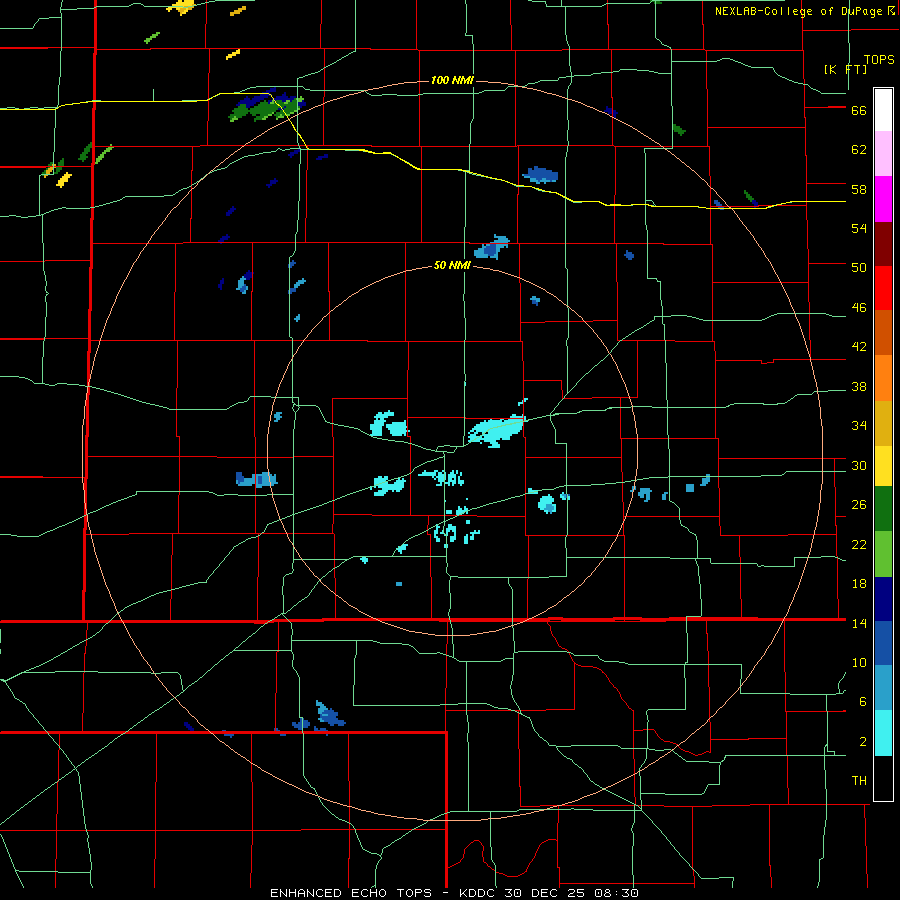Select the navy blue legend swatch

883,599
